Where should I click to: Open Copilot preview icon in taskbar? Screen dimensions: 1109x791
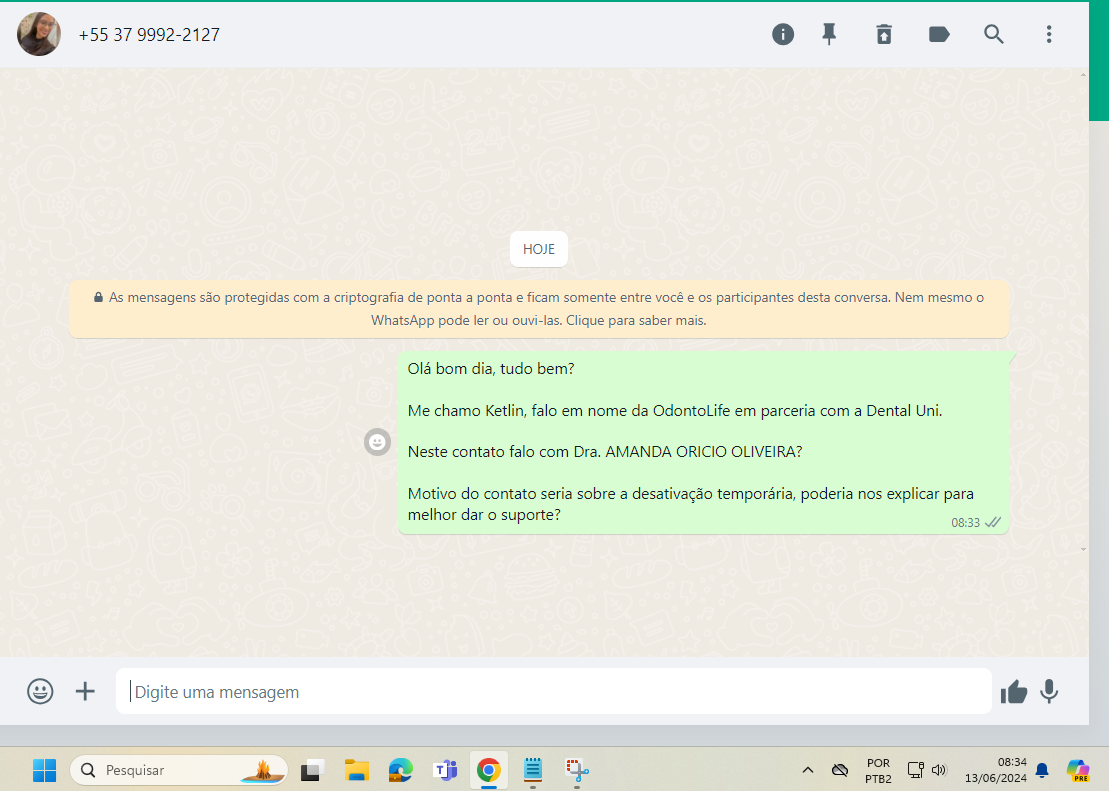[1078, 770]
